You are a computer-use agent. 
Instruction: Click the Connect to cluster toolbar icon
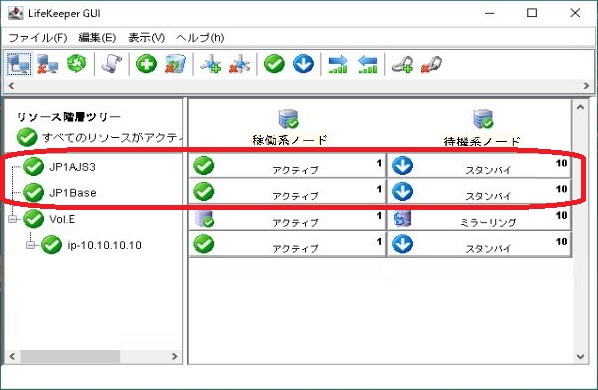pos(19,64)
